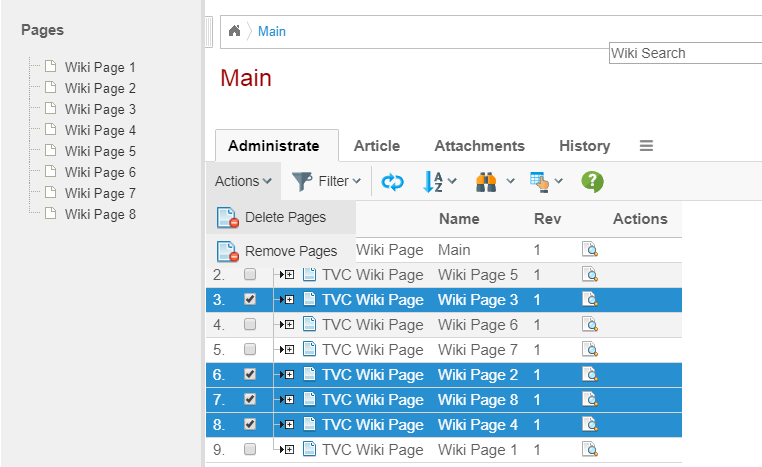Click the Wiki Search input field
Screen dimensions: 762x467
point(685,53)
